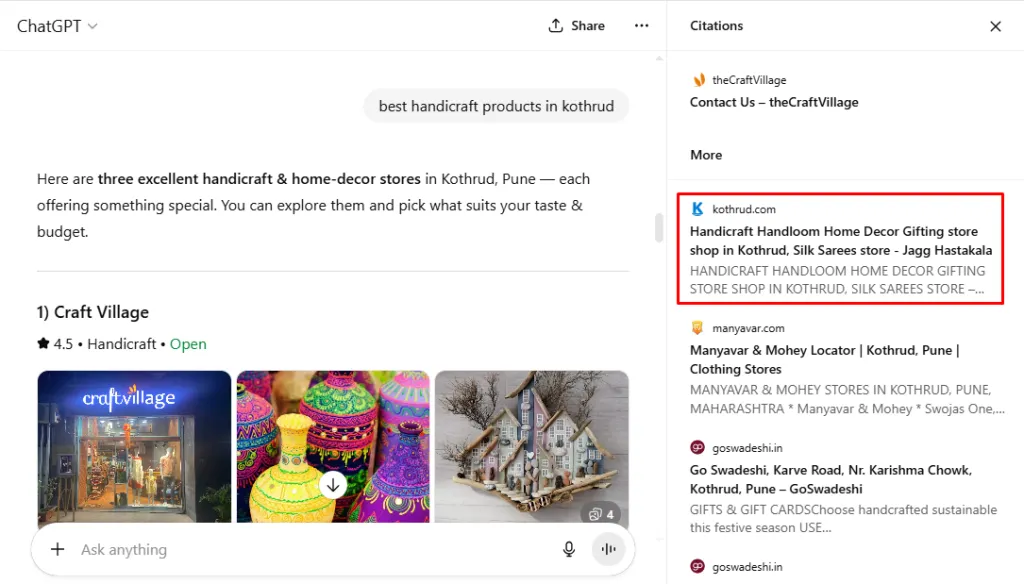Click the image gallery count icon

coord(601,514)
